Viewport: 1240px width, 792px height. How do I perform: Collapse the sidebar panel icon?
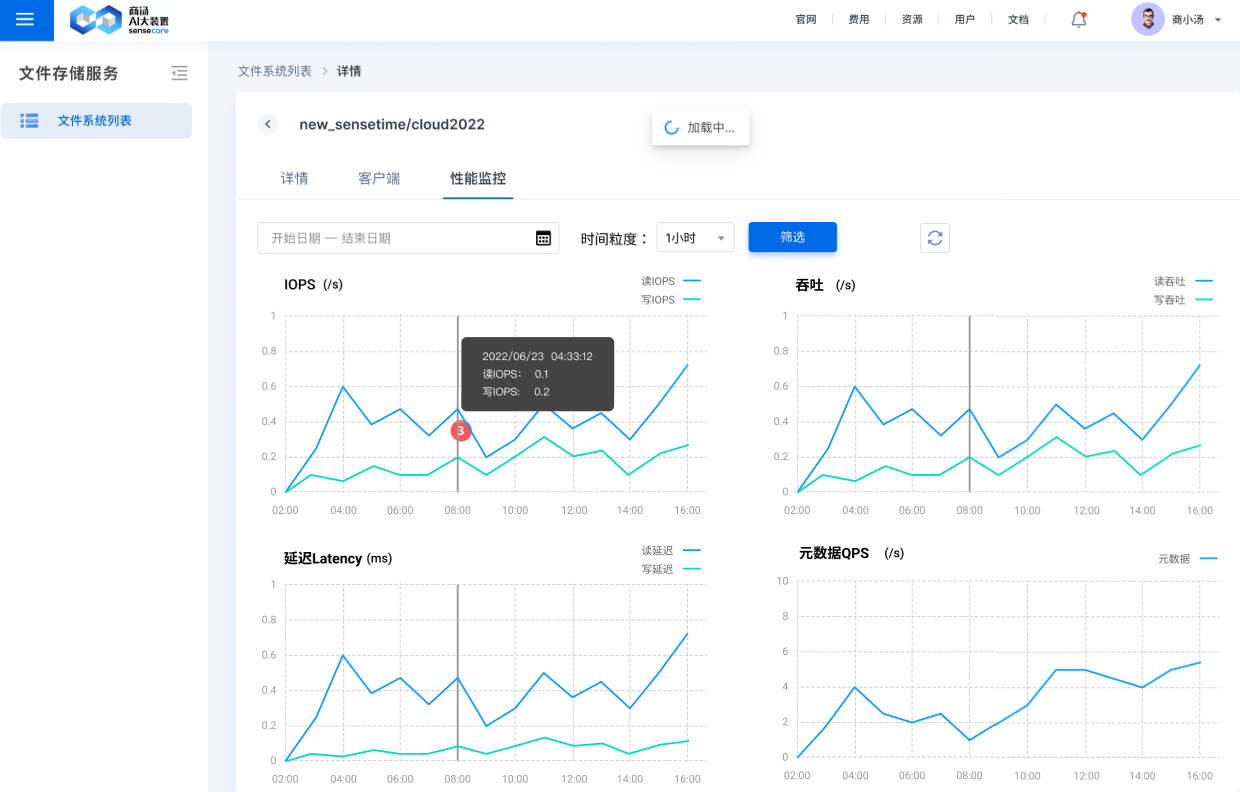179,73
